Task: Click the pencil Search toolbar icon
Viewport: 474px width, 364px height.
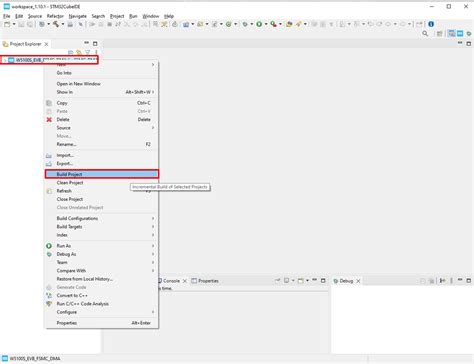Action: (x=298, y=24)
